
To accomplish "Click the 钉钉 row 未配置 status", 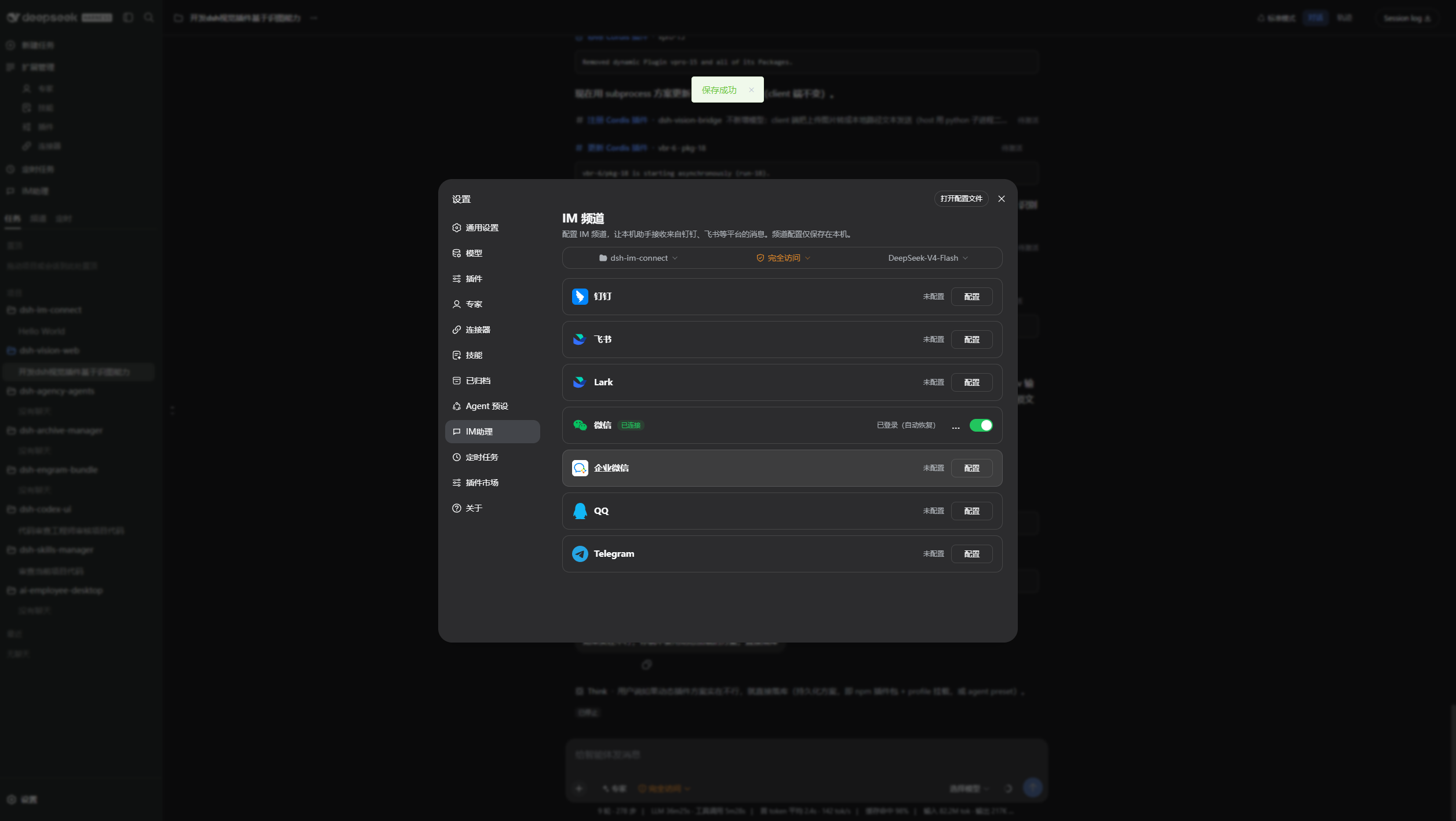I will (x=933, y=297).
